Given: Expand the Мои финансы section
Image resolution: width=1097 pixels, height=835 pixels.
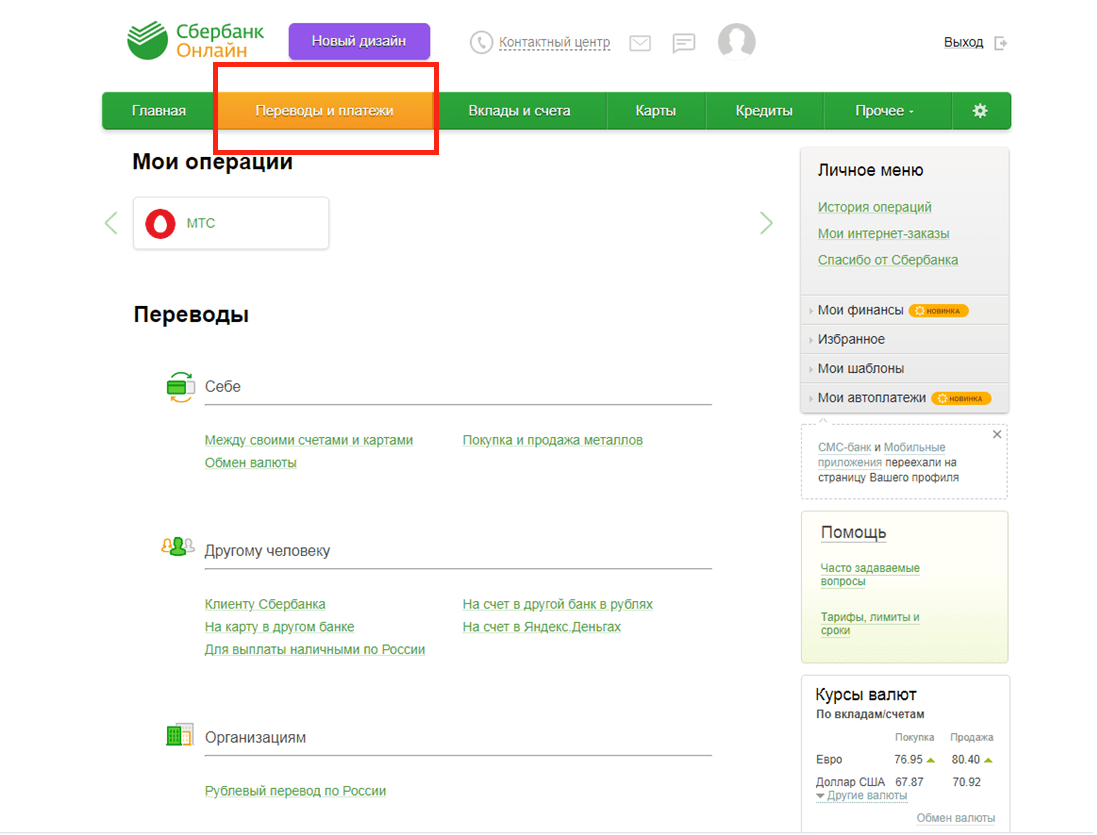Looking at the screenshot, I should pos(860,310).
